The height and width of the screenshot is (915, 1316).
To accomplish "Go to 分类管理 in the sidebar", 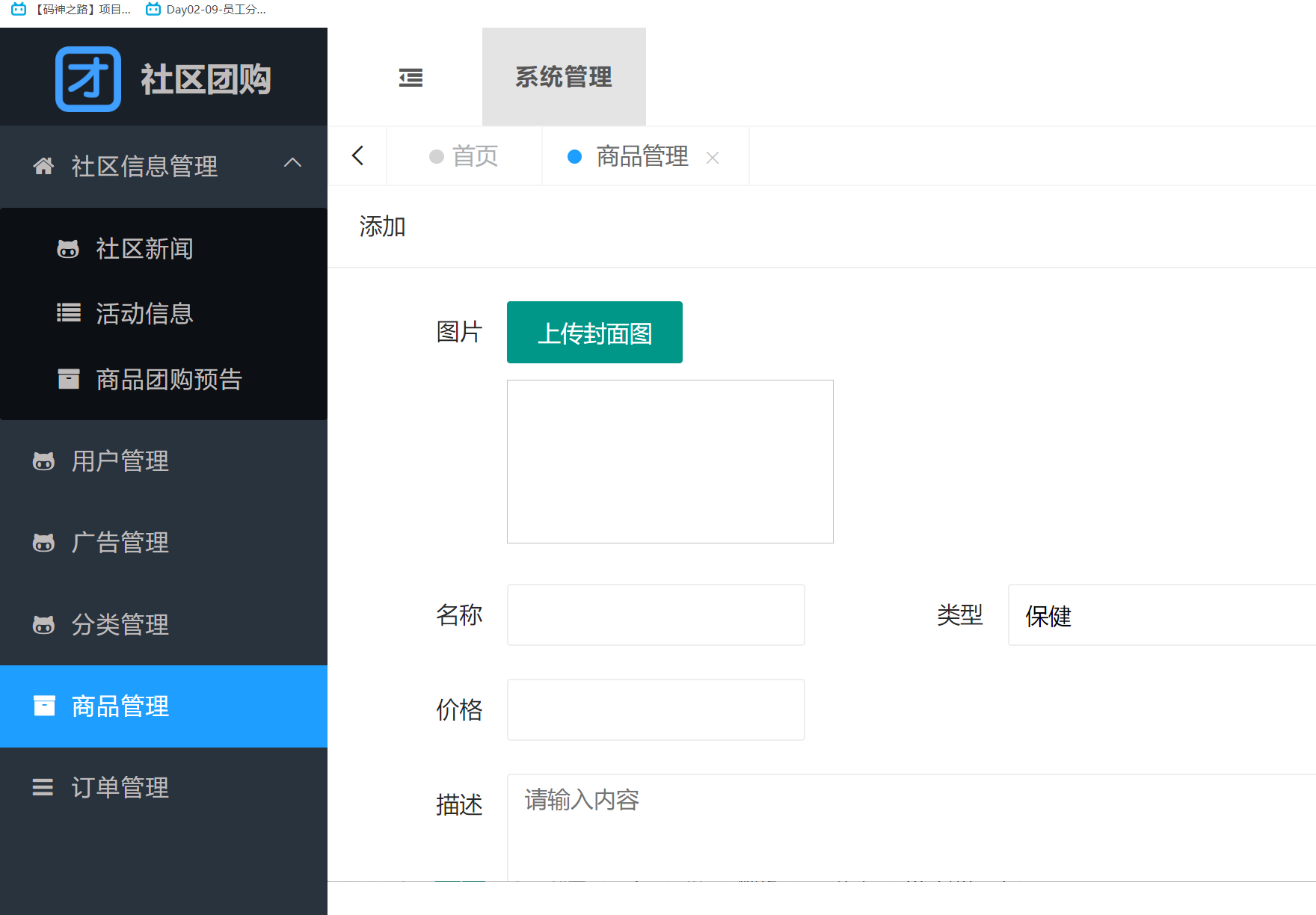I will 164,624.
